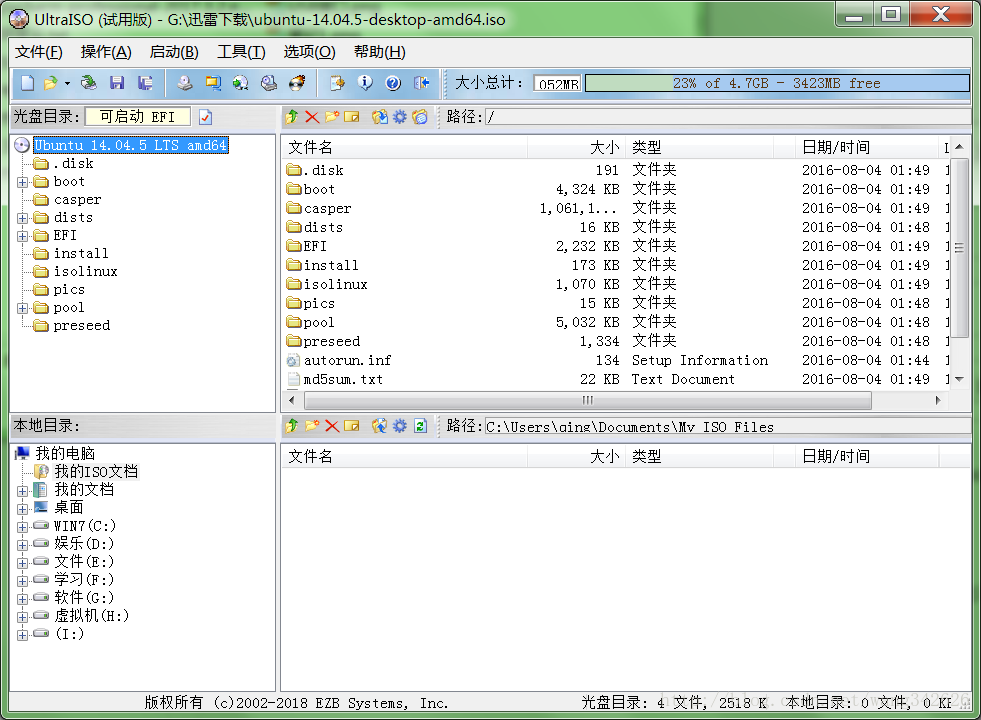
Task: Click the local pane 文件名 column header
Action: pos(405,457)
